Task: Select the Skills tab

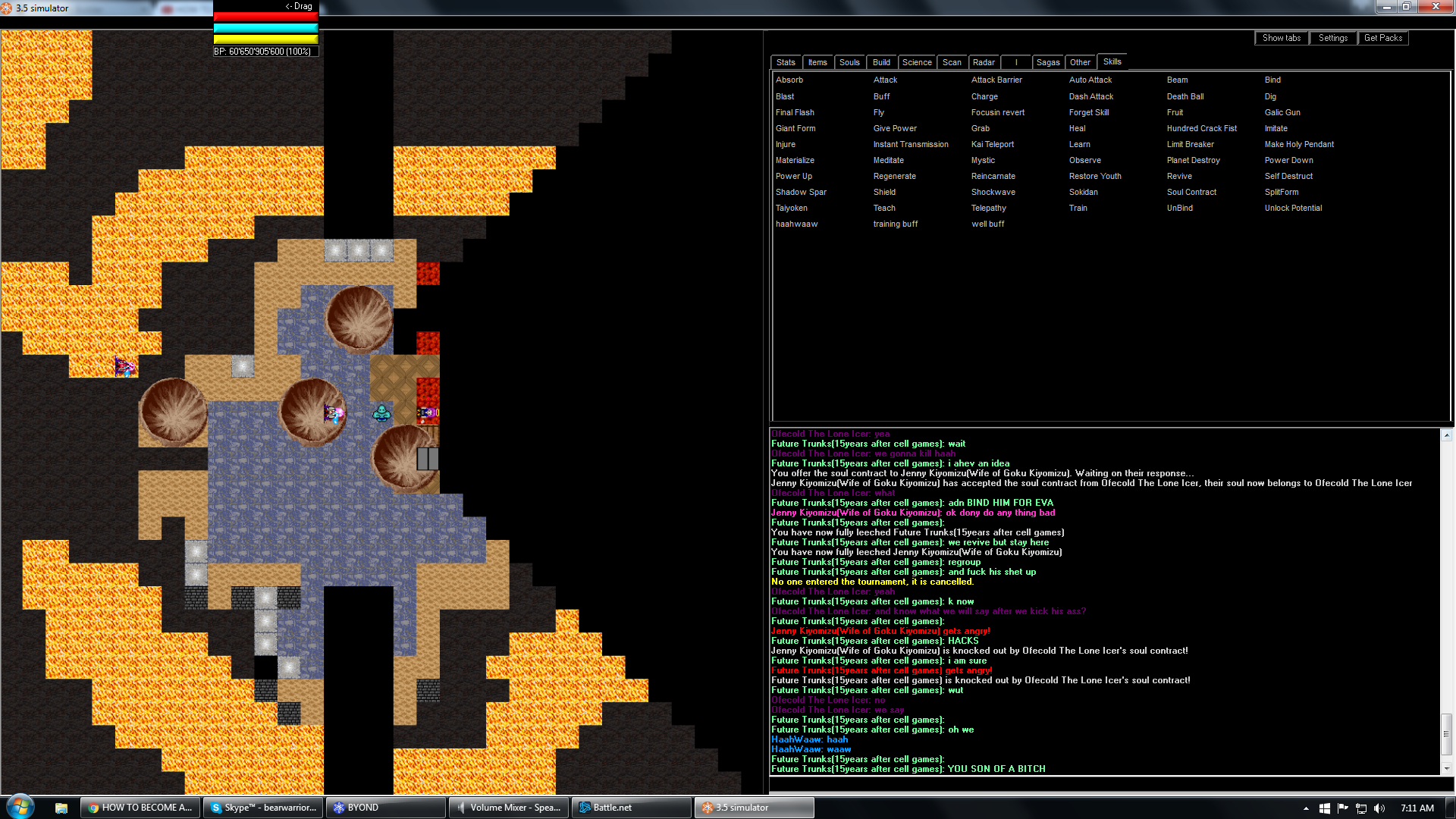Action: click(x=1112, y=61)
